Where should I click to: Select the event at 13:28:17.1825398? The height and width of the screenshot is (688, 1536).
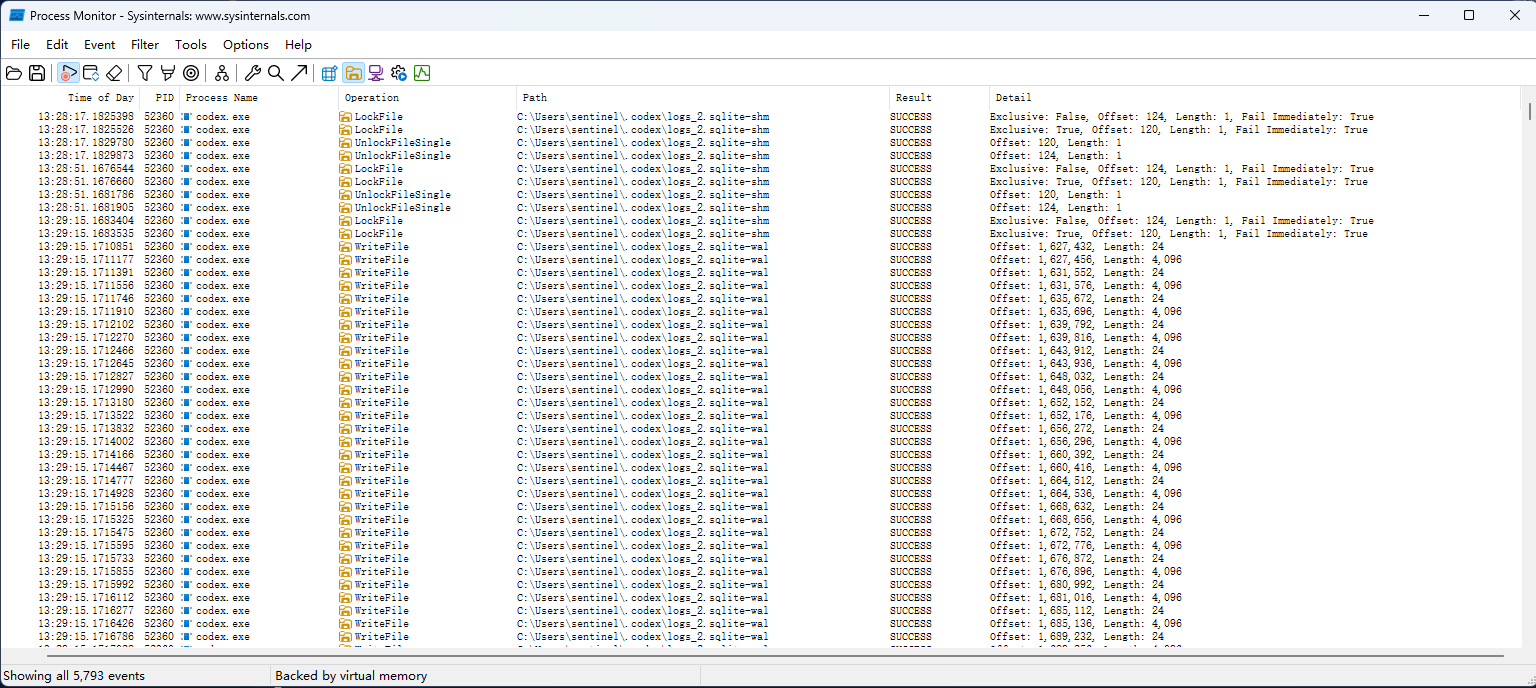point(760,117)
